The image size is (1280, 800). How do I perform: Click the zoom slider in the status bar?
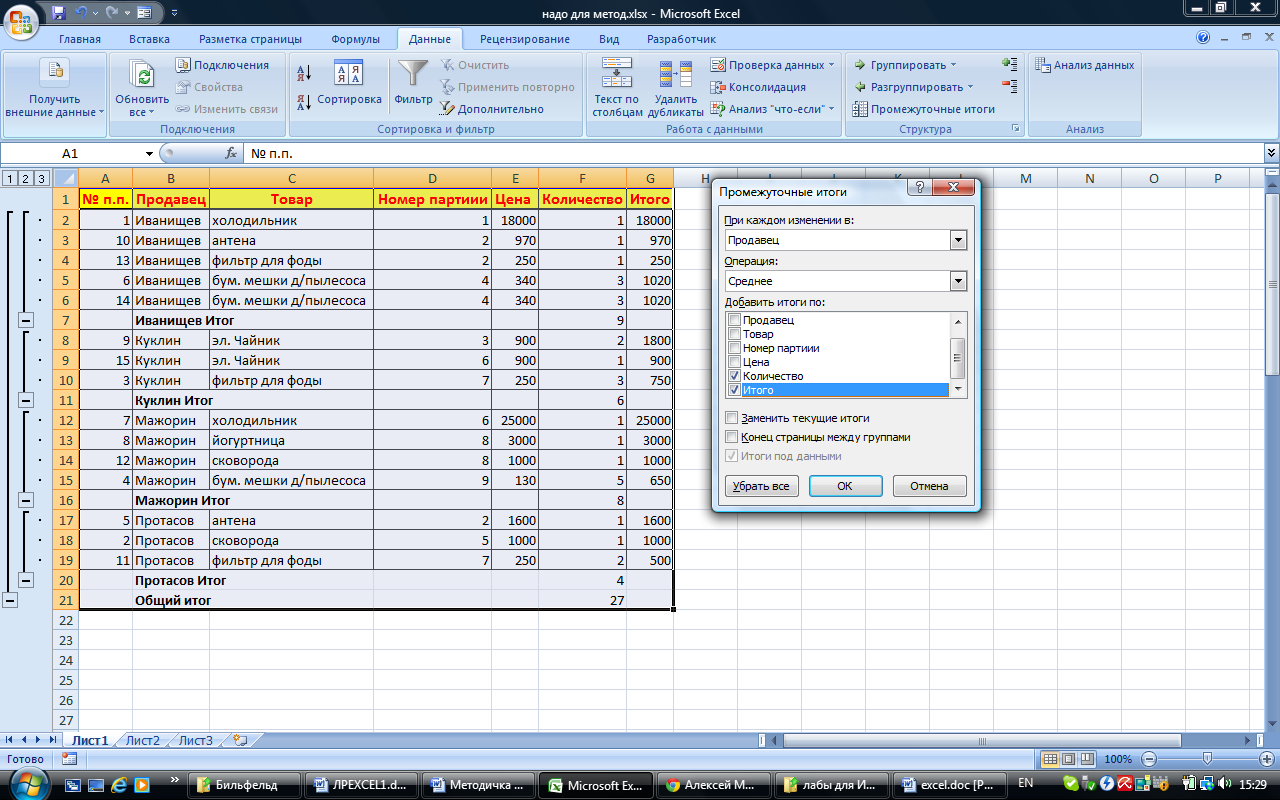click(x=1207, y=759)
